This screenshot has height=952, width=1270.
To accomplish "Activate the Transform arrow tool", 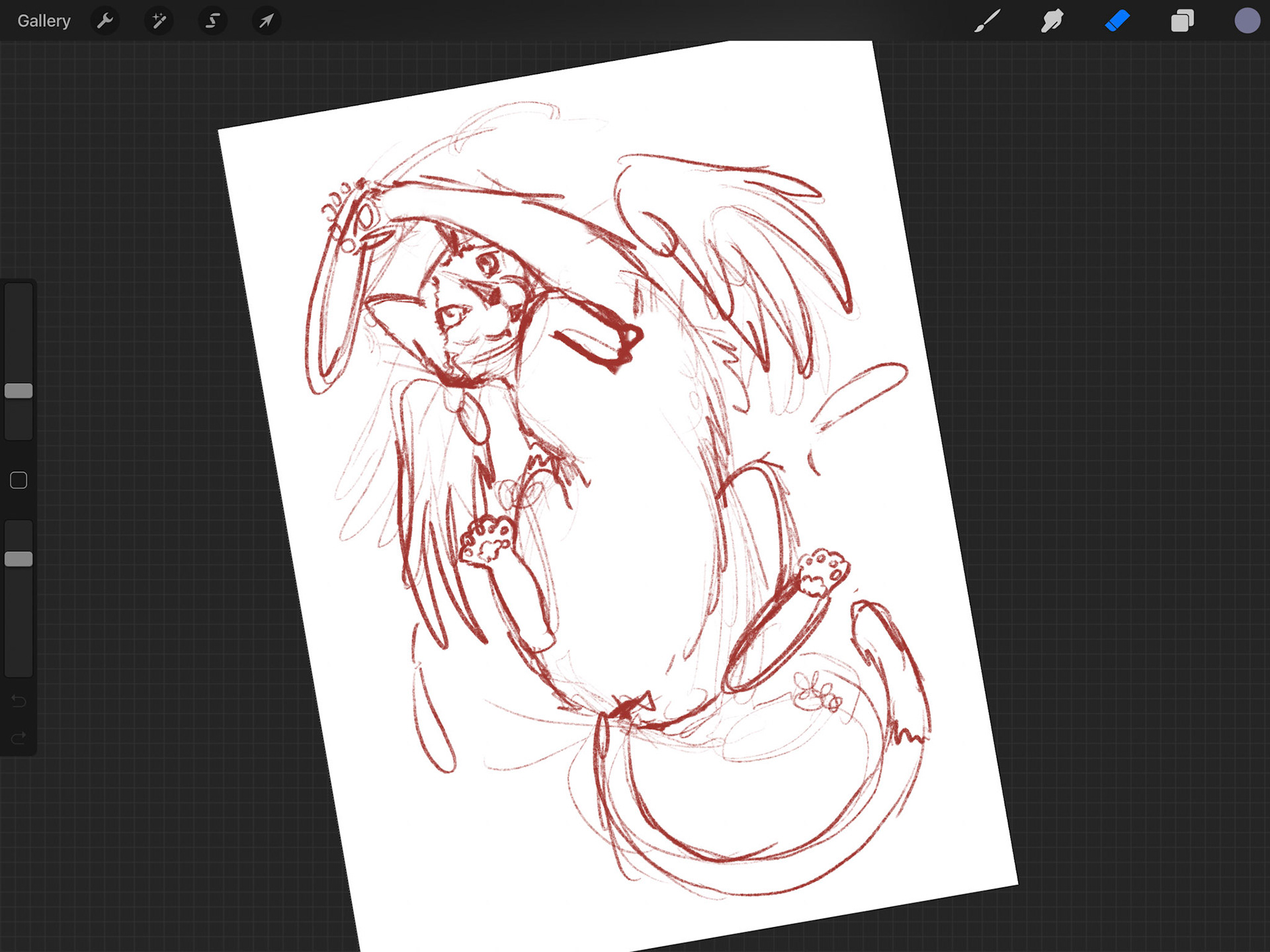I will (x=266, y=21).
